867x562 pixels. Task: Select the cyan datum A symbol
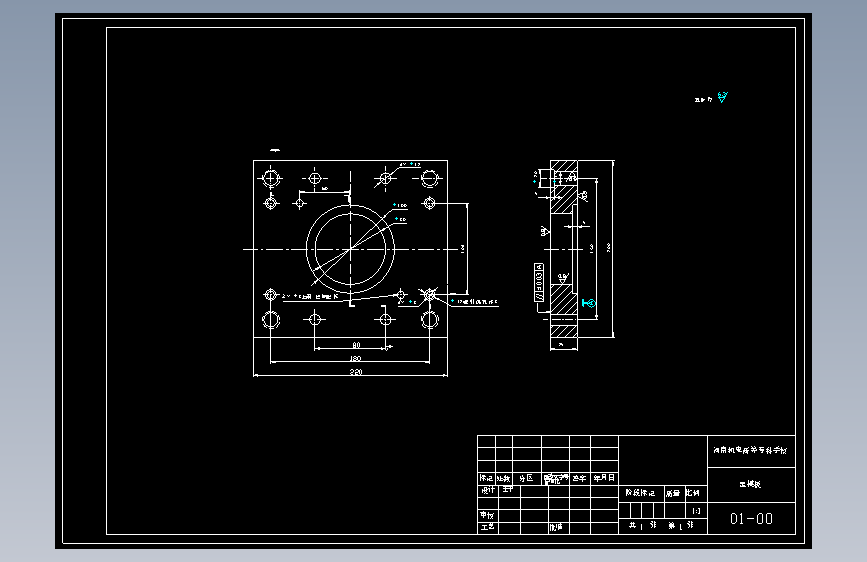coord(589,303)
